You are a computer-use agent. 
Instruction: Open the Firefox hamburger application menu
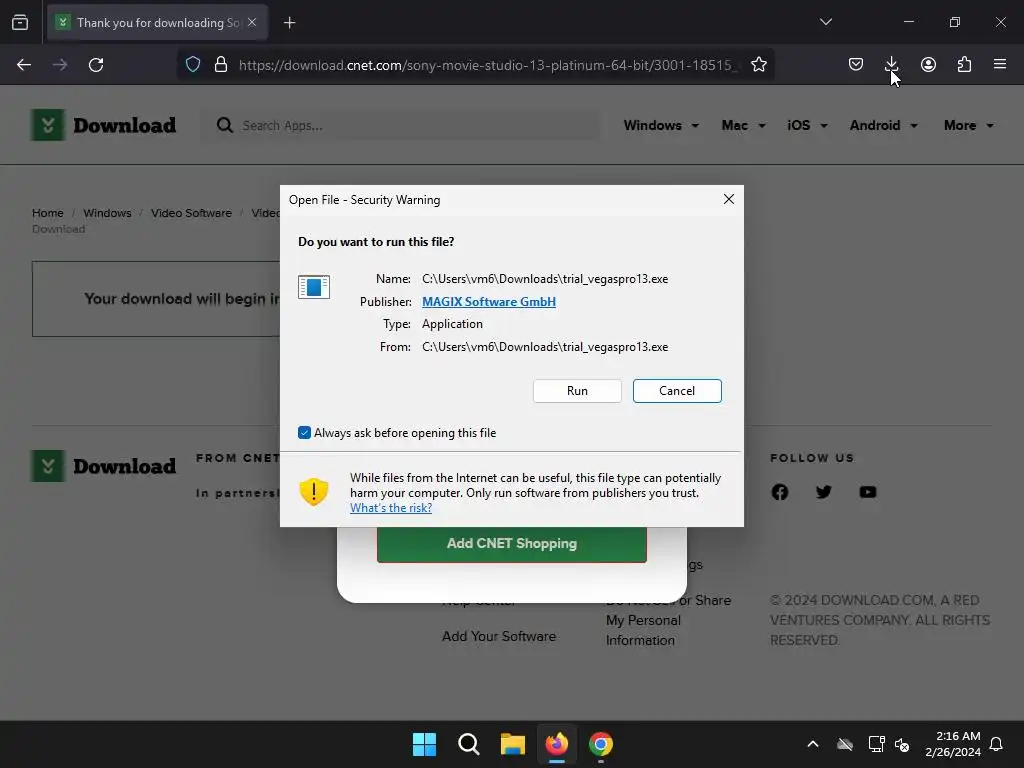tap(1000, 64)
